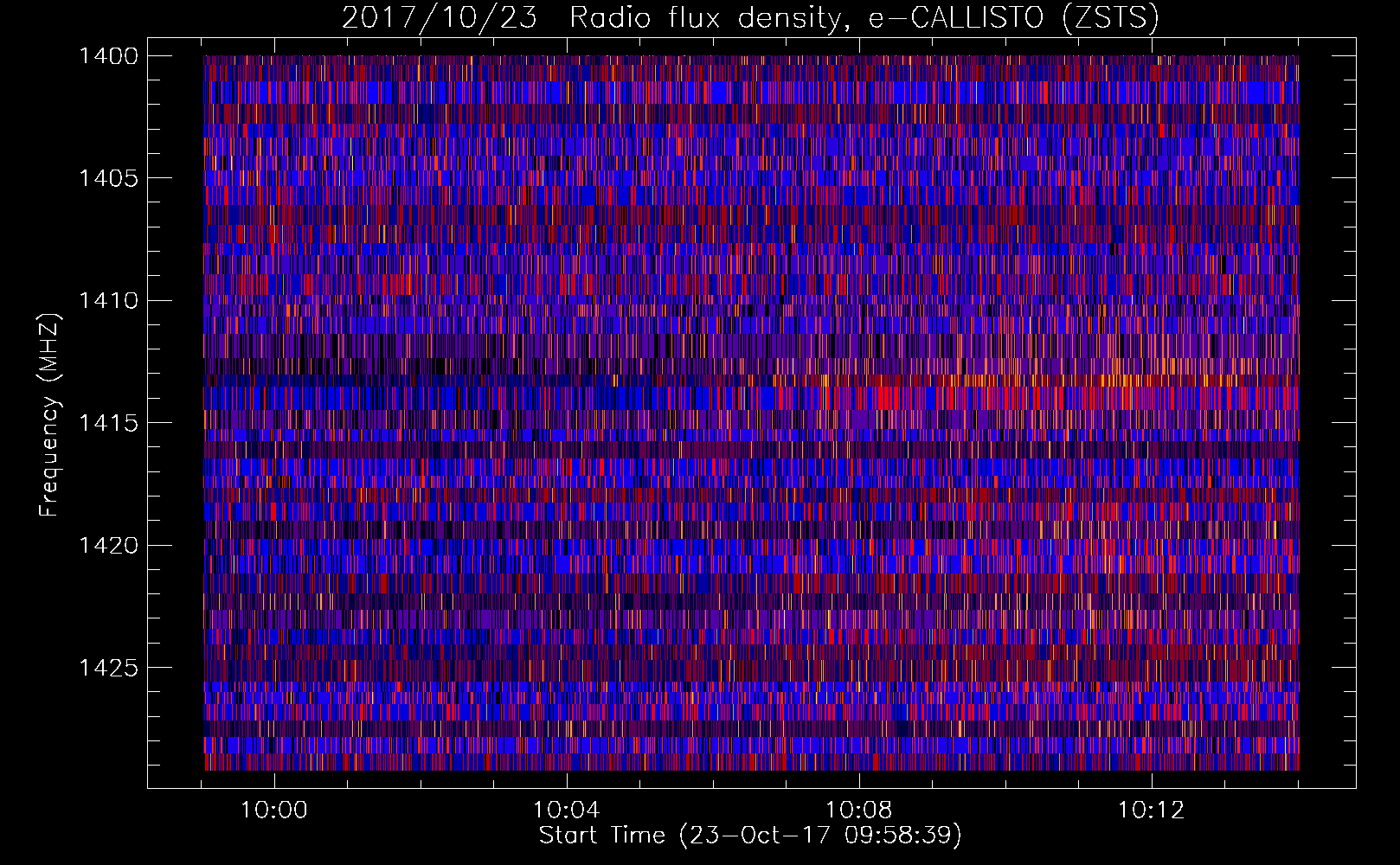Click the '10:00' time axis label
Screen dimensions: 1400x865
click(x=274, y=811)
